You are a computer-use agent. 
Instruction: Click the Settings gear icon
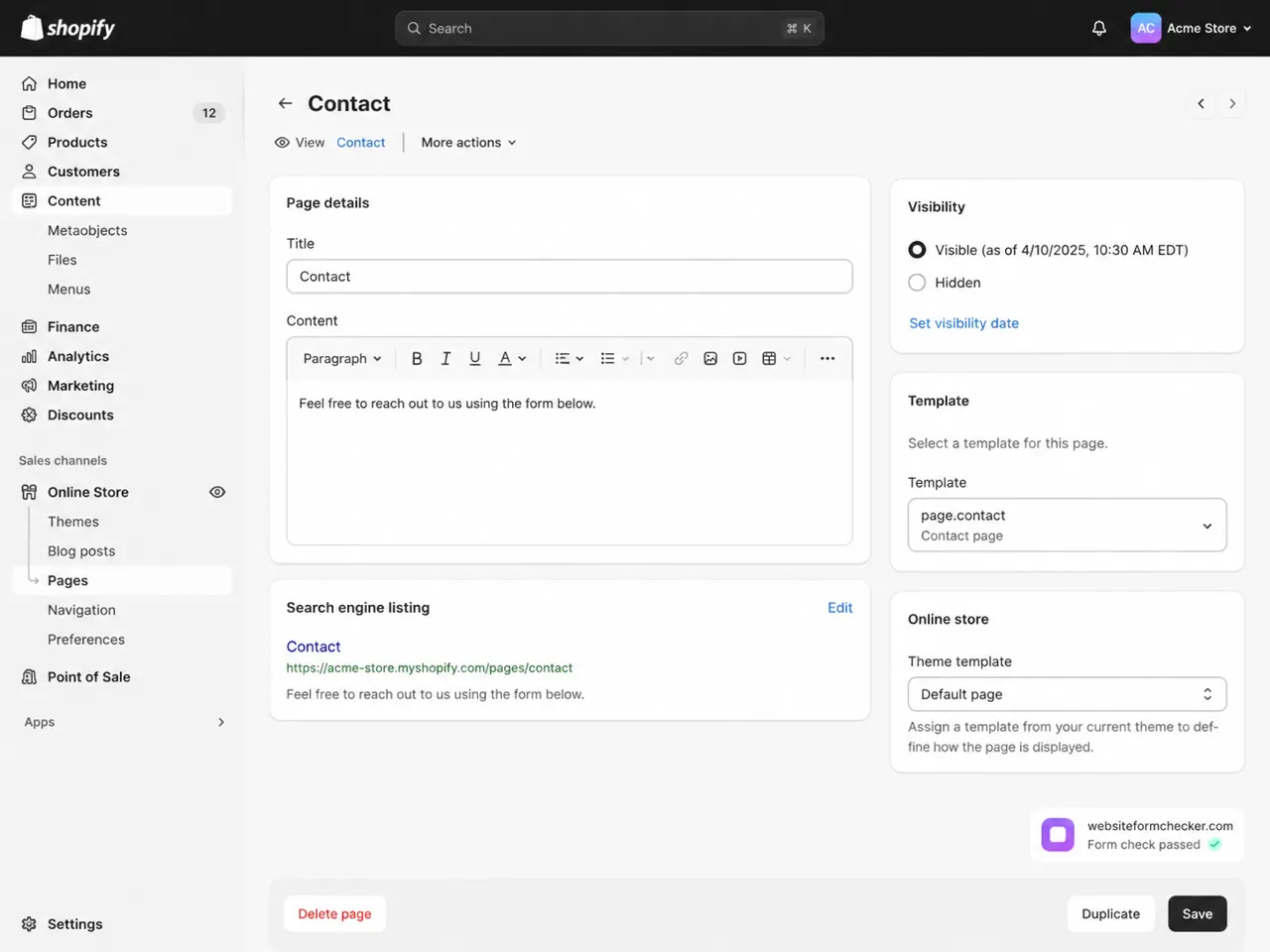[30, 923]
